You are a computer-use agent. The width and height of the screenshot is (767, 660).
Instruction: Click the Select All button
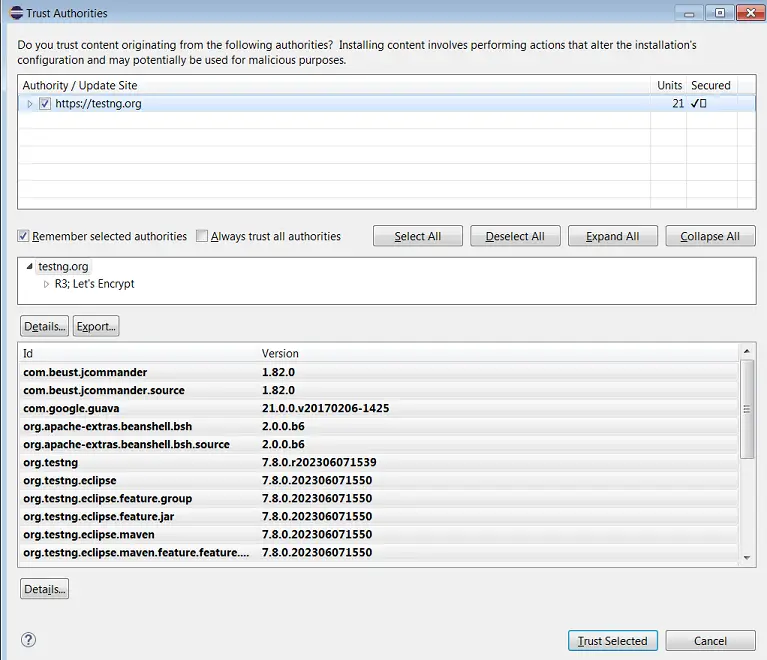pos(418,236)
